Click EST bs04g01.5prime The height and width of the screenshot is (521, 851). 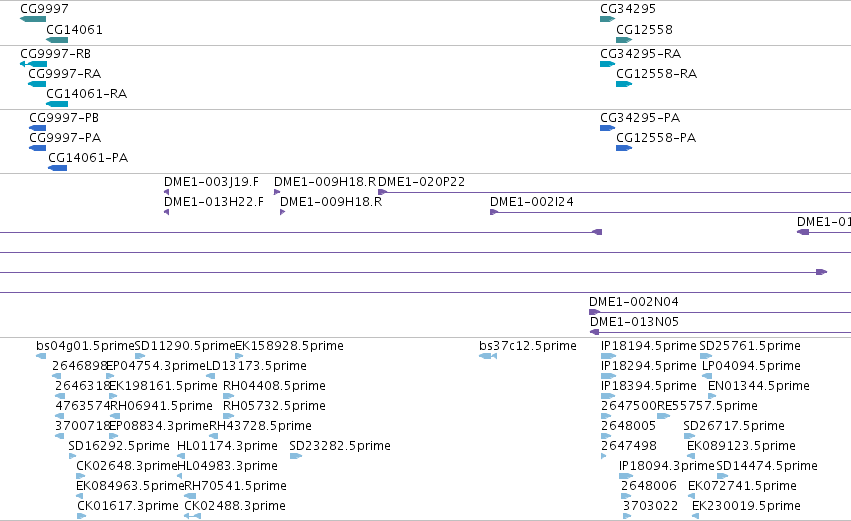pyautogui.click(x=85, y=346)
